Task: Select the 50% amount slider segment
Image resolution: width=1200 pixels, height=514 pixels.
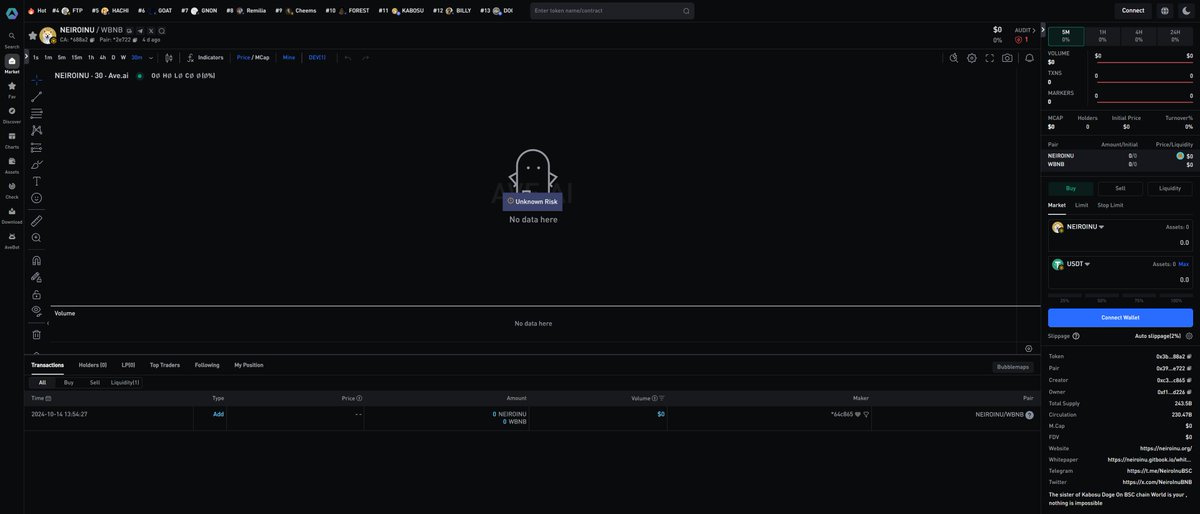Action: [x=1102, y=296]
